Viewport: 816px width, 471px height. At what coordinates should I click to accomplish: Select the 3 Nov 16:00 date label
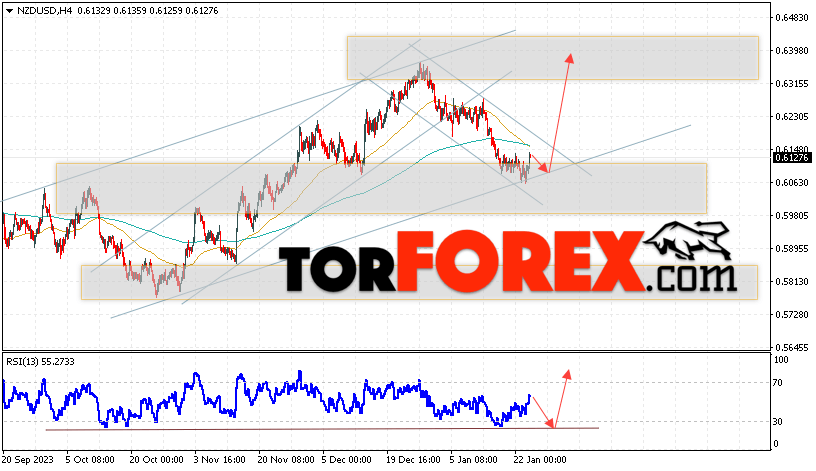220,460
